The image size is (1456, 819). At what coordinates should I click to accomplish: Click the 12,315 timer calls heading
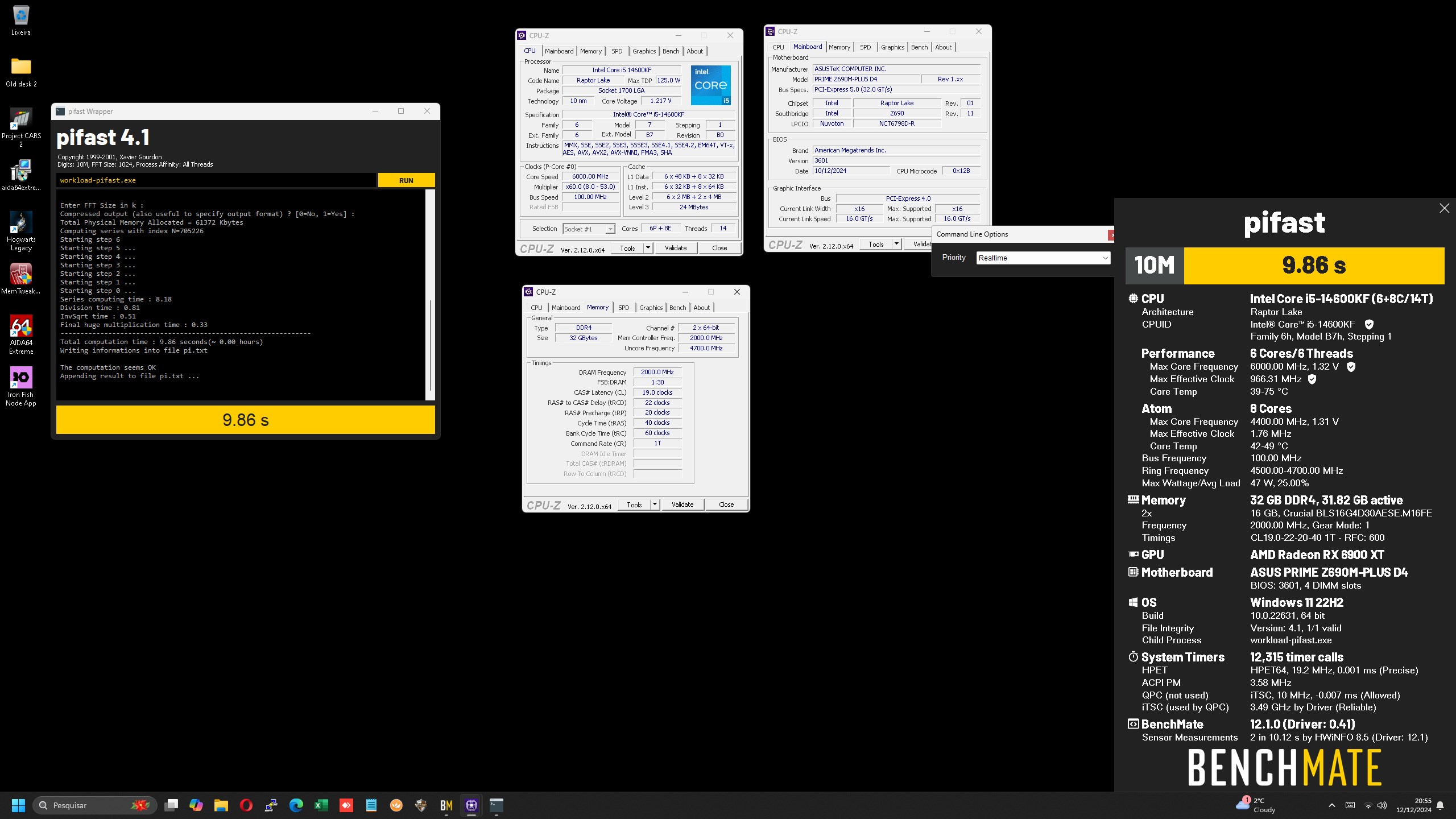[1296, 657]
